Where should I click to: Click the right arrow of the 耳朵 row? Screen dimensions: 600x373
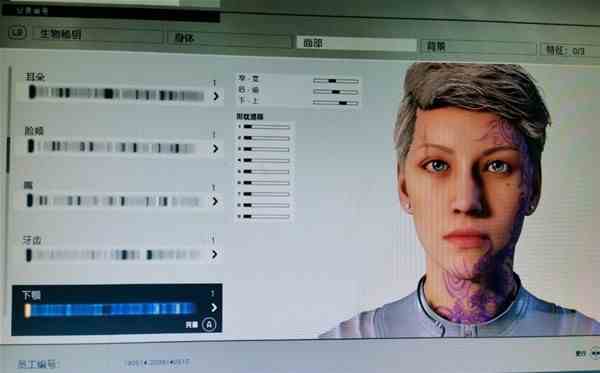pyautogui.click(x=216, y=96)
